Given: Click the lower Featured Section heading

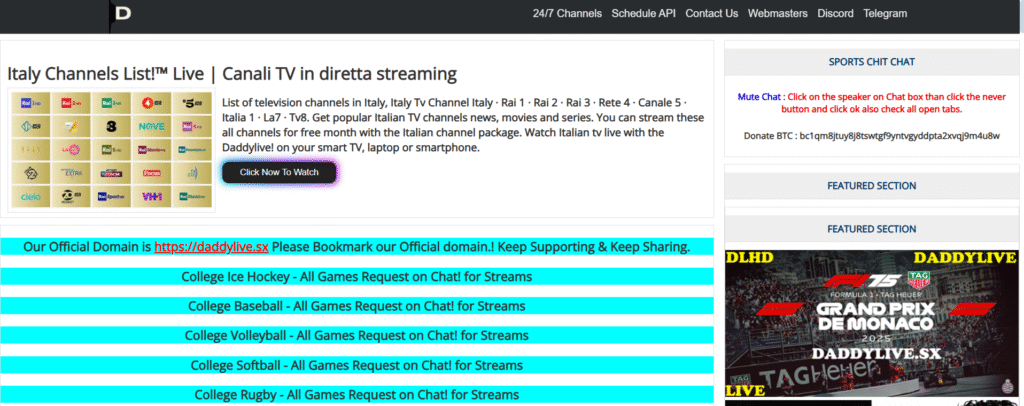Looking at the screenshot, I should coord(871,229).
